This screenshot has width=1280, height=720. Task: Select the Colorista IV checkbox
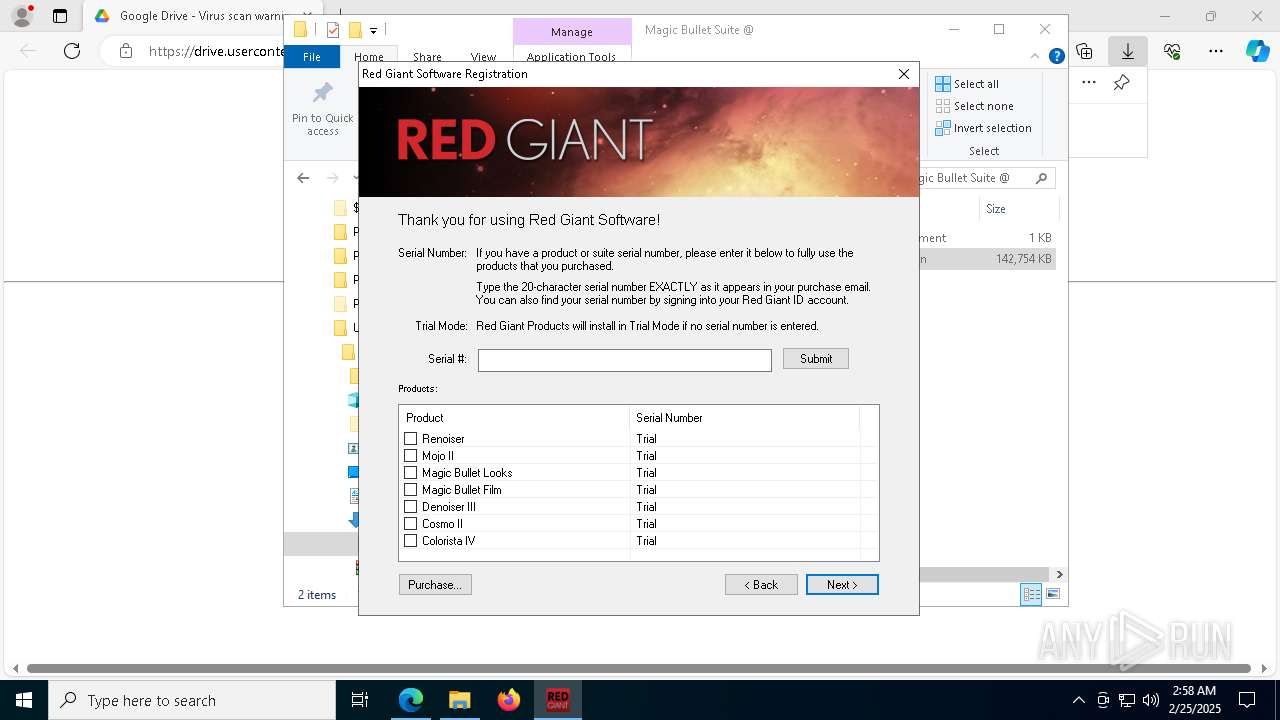tap(410, 541)
